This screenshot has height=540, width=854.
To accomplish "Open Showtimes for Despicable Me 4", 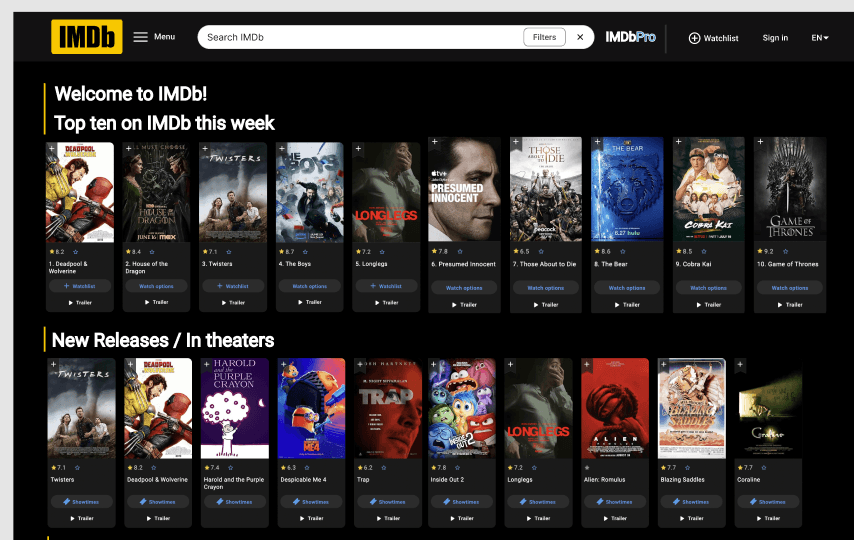I will (x=312, y=501).
